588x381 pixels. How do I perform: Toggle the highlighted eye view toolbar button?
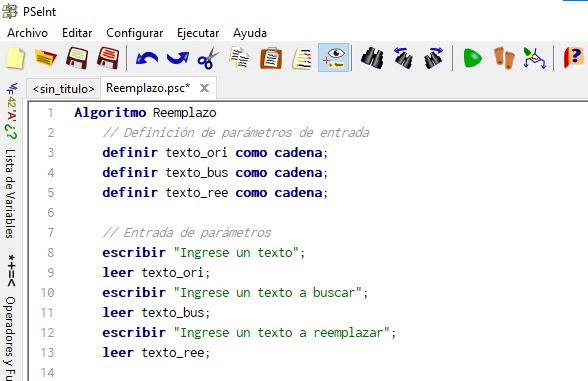click(x=333, y=57)
